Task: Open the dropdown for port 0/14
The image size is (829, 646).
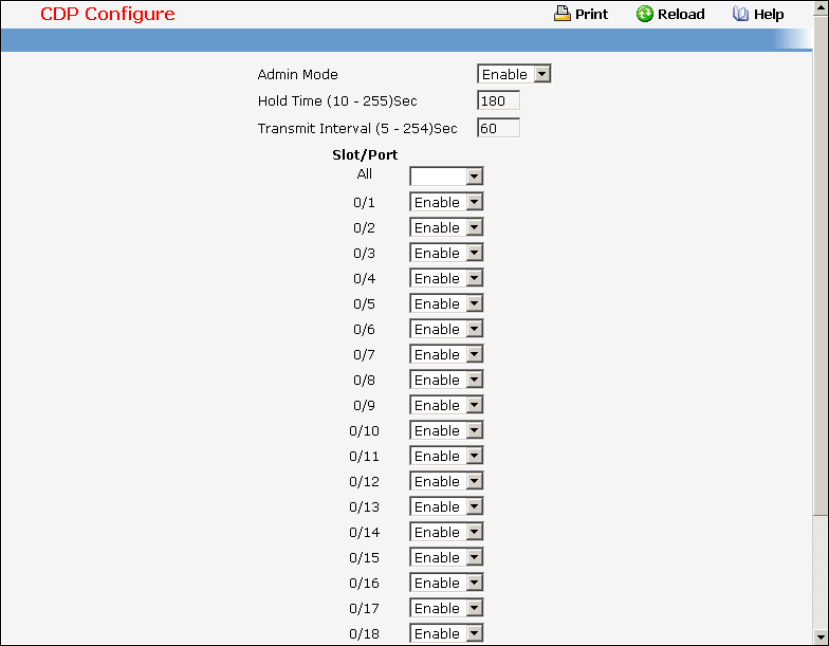Action: pos(446,532)
